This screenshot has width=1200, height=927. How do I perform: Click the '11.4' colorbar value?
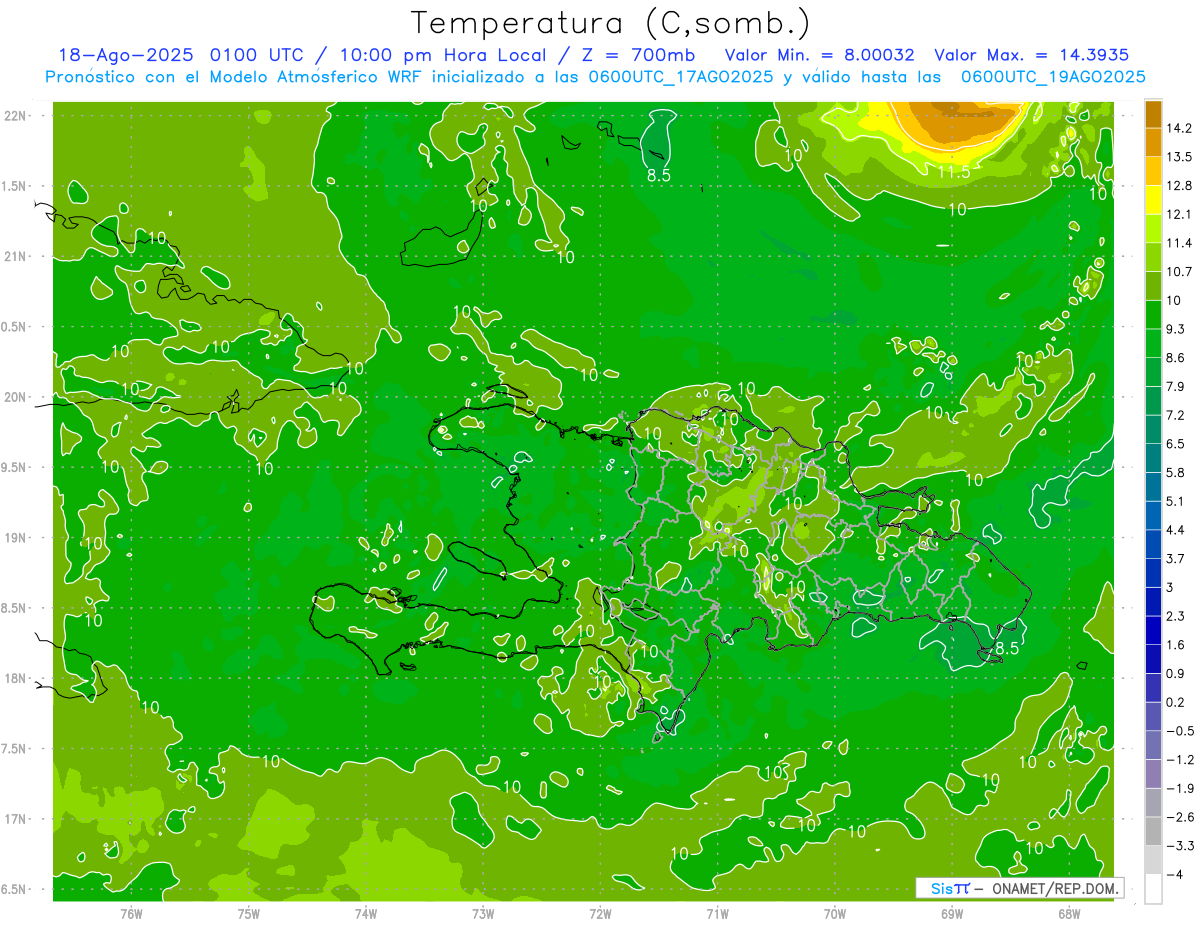click(x=1178, y=243)
